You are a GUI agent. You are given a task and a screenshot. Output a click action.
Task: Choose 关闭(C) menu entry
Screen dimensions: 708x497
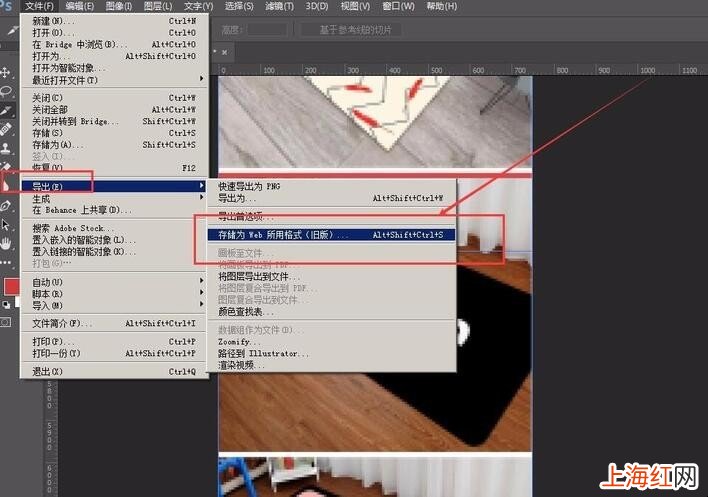(x=114, y=98)
